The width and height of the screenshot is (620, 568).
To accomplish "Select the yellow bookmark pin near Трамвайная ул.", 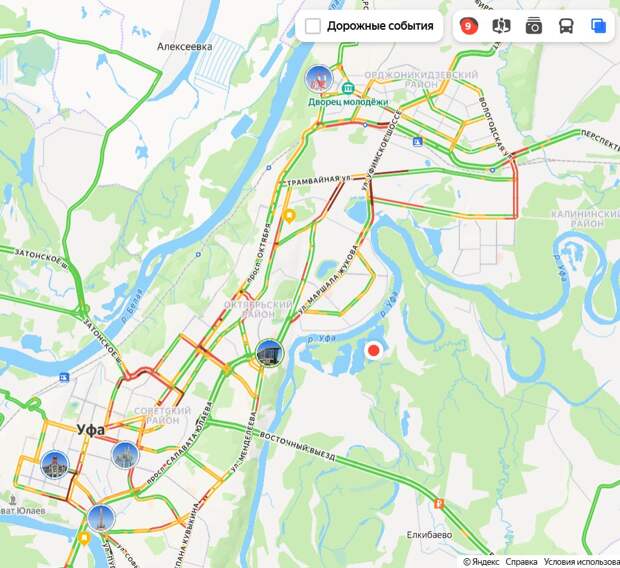I will 289,216.
